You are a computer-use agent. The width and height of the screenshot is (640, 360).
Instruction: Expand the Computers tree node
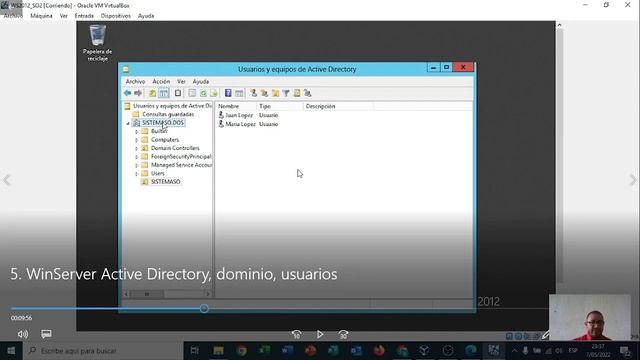(137, 140)
